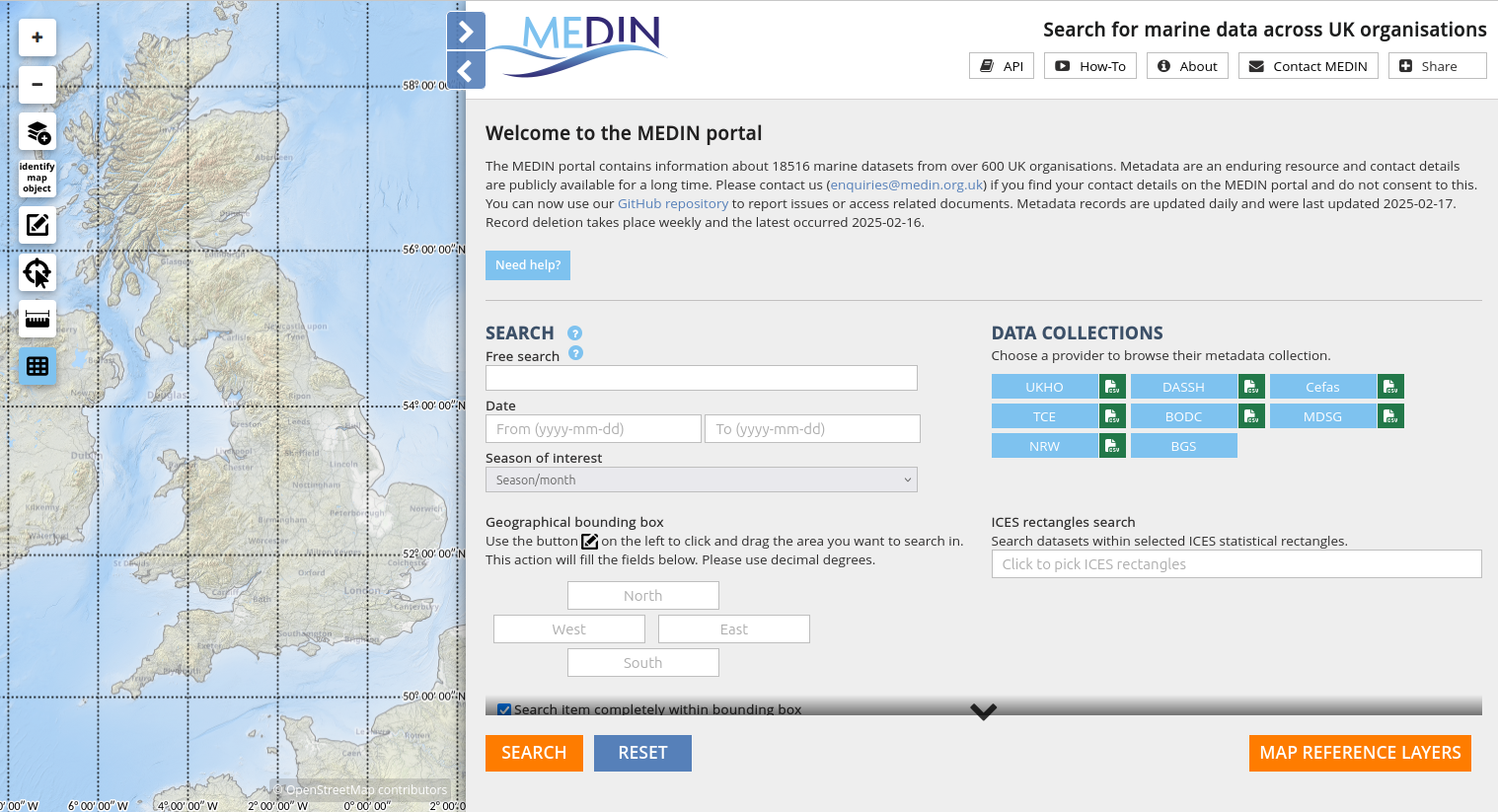
Task: Zoom in on the map
Action: point(37,37)
